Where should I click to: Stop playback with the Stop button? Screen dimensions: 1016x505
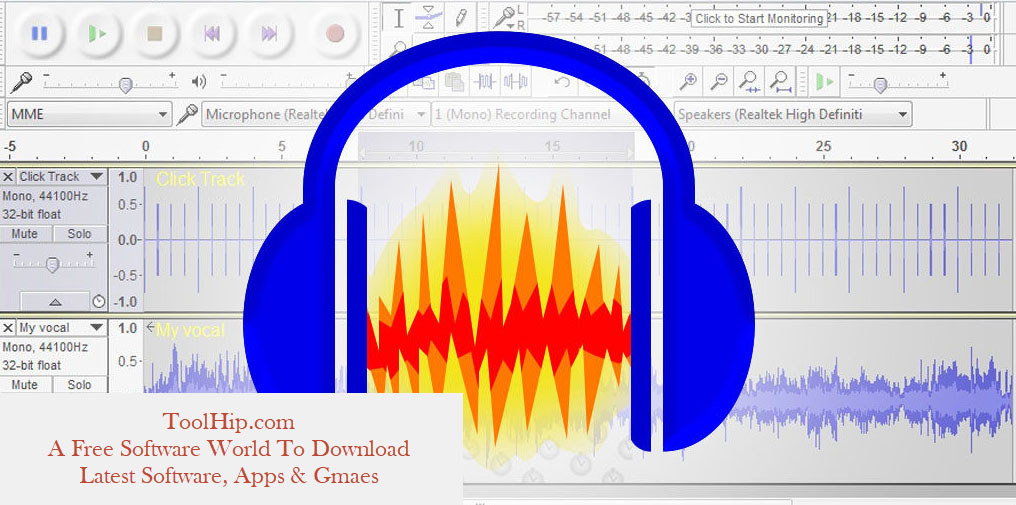click(x=154, y=34)
